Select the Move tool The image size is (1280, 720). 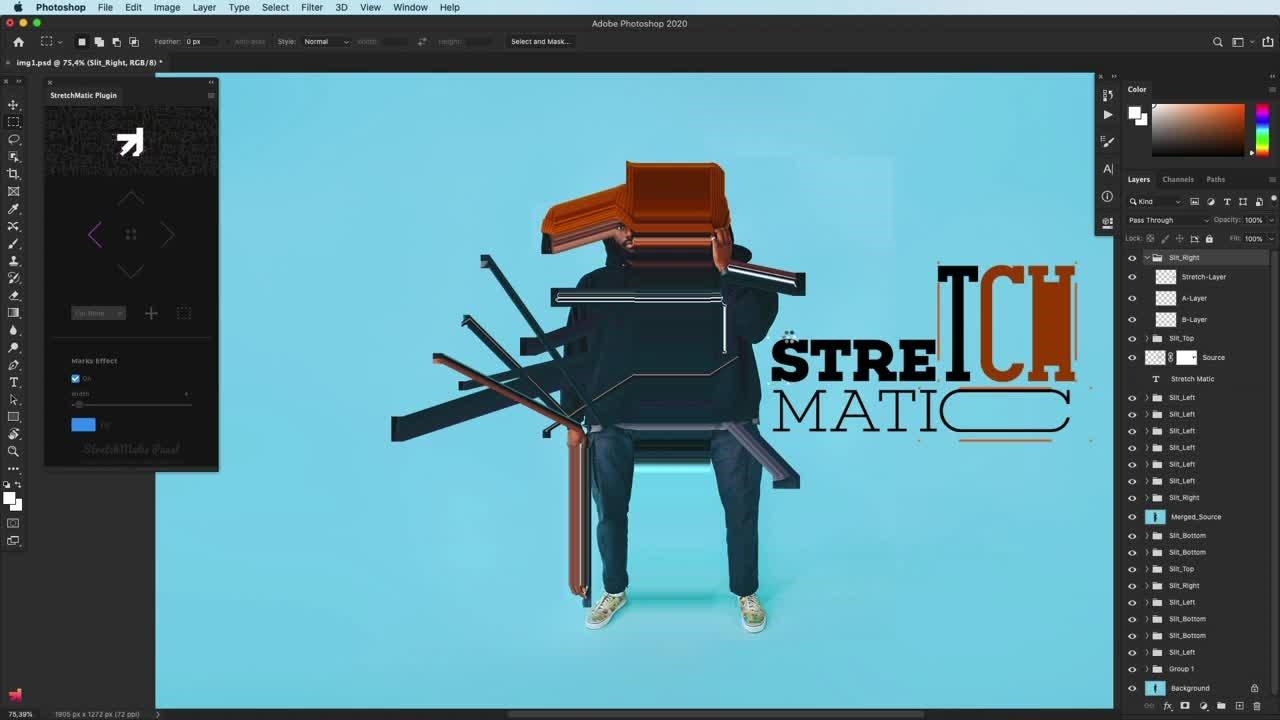coord(13,105)
